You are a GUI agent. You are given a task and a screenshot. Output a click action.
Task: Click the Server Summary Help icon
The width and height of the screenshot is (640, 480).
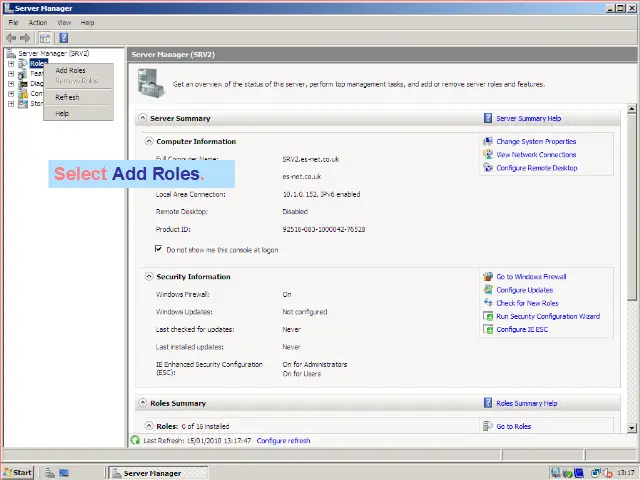pos(488,118)
